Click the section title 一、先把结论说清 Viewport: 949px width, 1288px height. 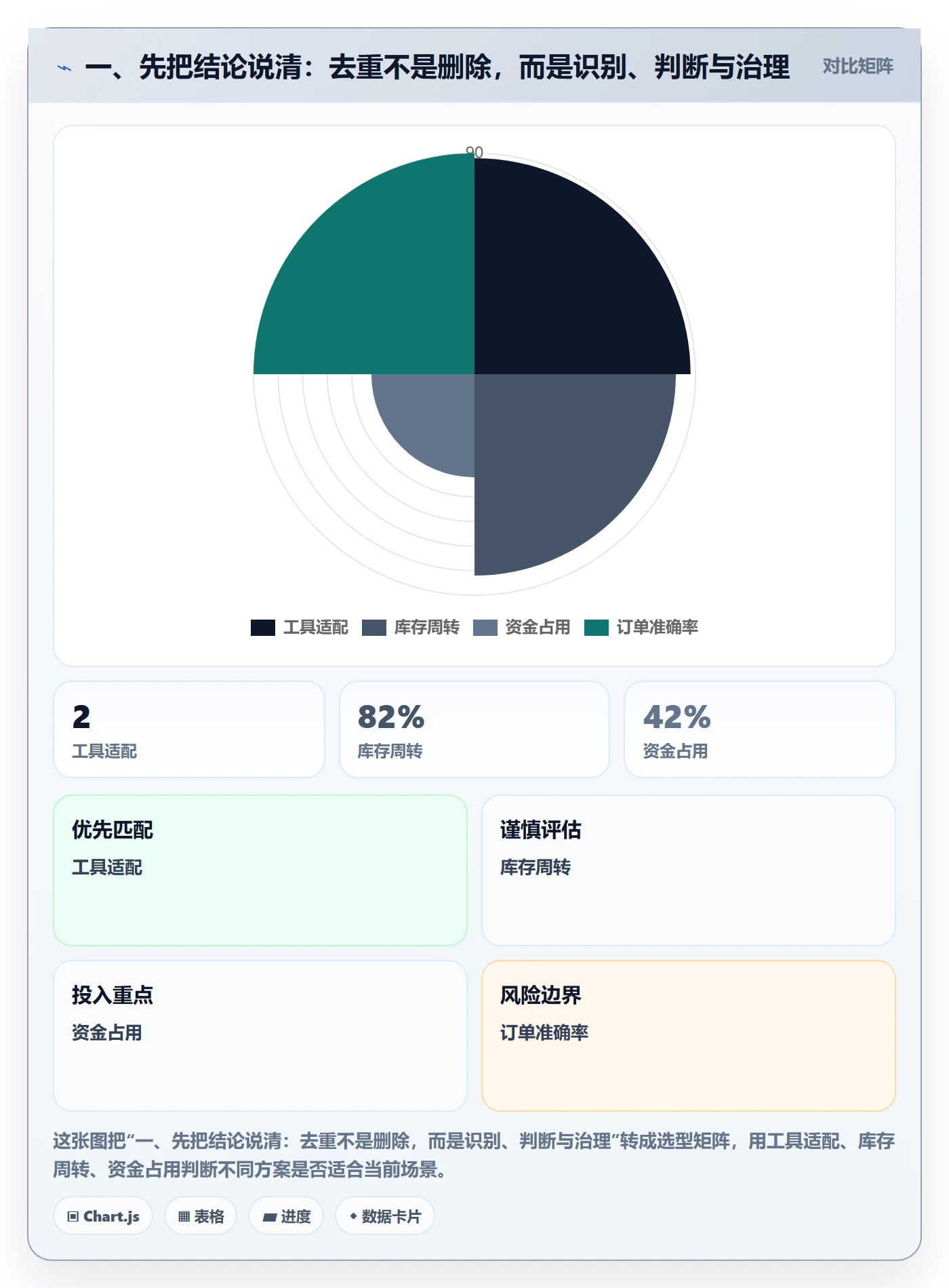pos(437,67)
